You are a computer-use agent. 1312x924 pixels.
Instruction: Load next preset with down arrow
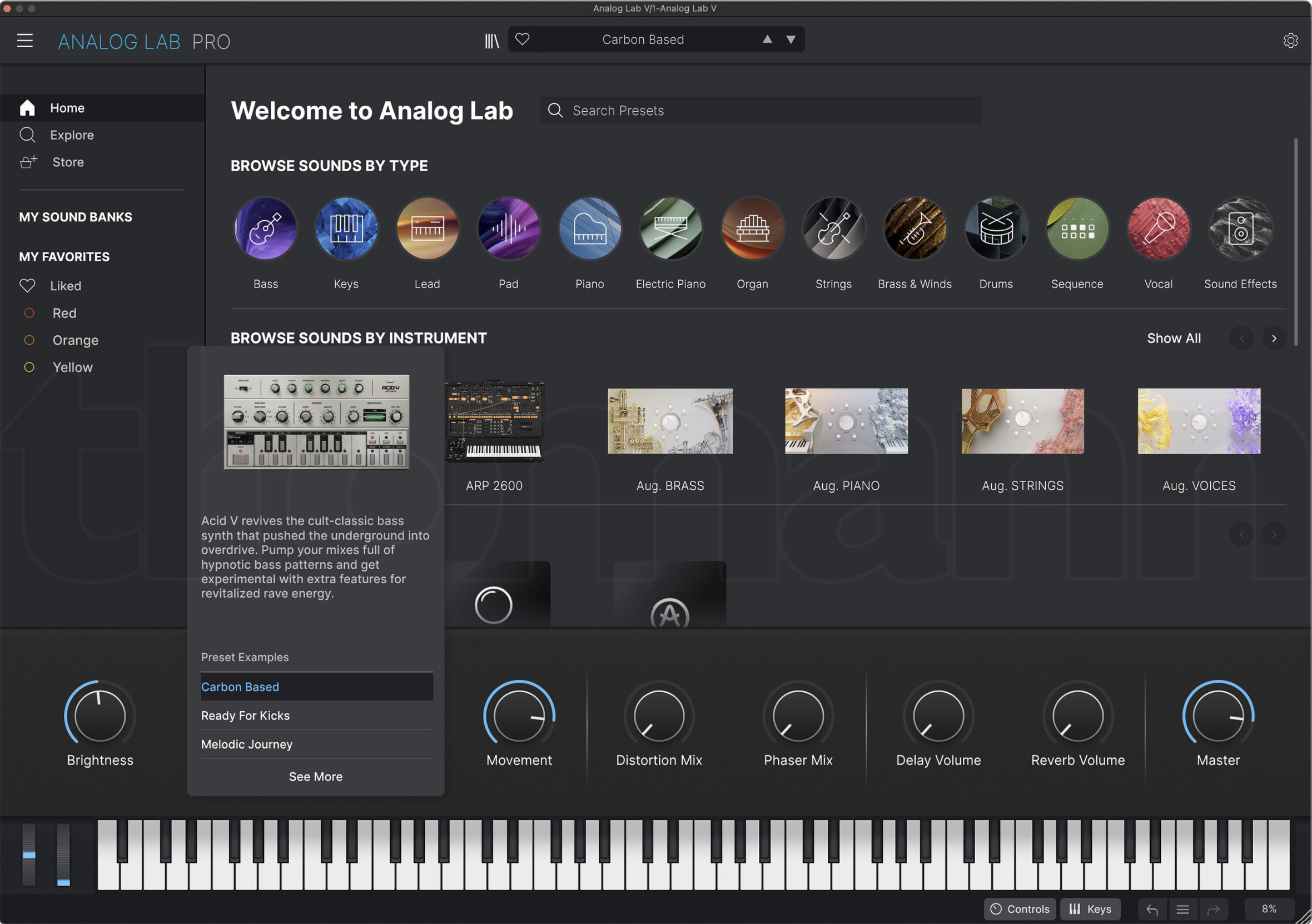point(792,39)
